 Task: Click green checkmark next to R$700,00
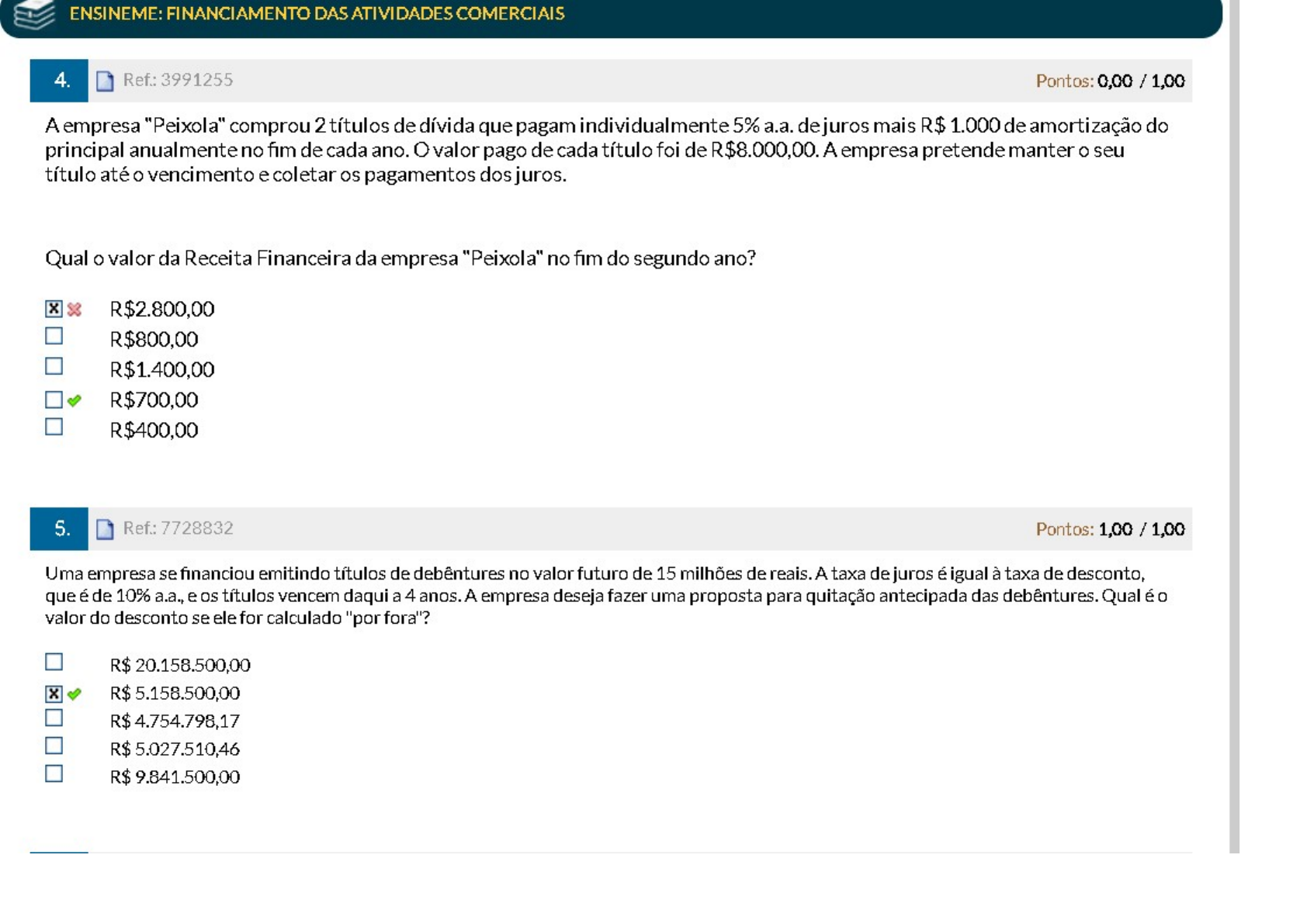coord(75,400)
